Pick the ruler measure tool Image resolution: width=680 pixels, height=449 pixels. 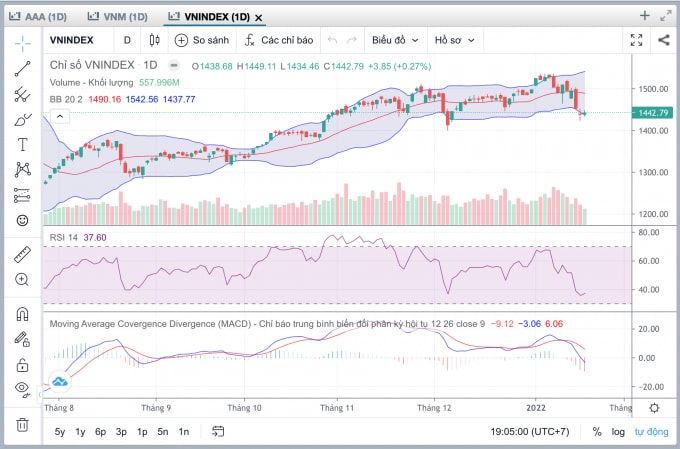click(23, 255)
